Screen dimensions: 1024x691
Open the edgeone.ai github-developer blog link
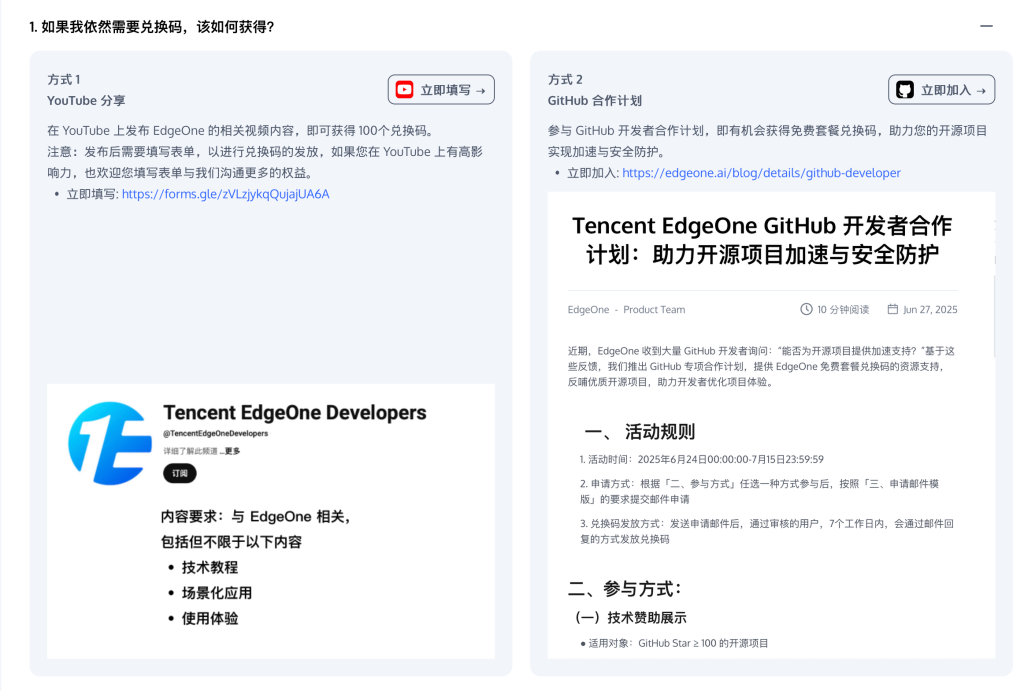(x=761, y=173)
